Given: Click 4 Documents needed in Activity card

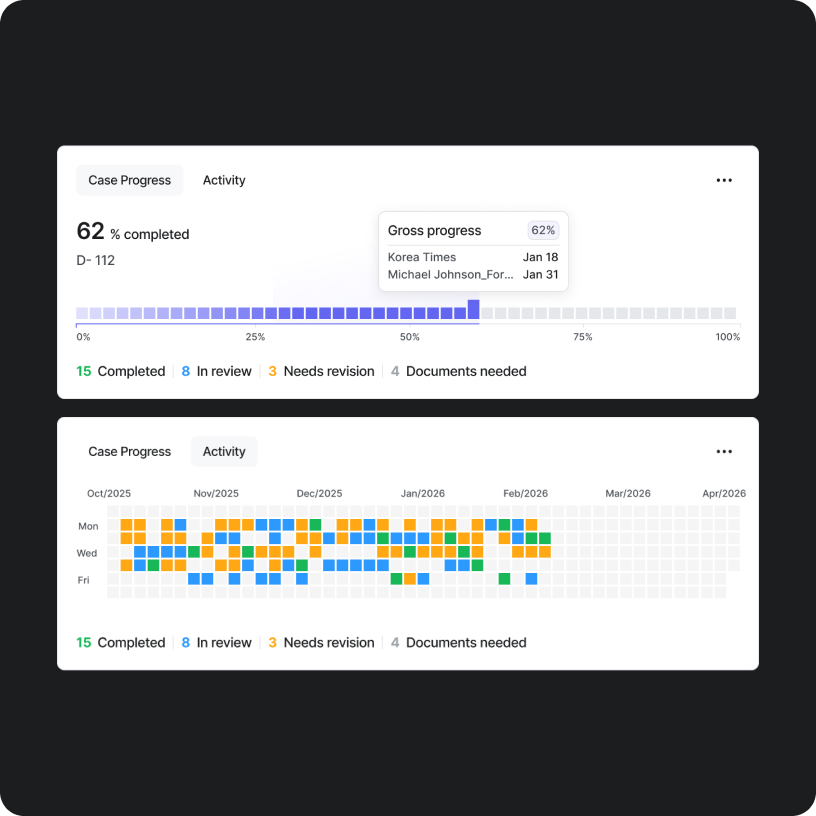Looking at the screenshot, I should (458, 642).
